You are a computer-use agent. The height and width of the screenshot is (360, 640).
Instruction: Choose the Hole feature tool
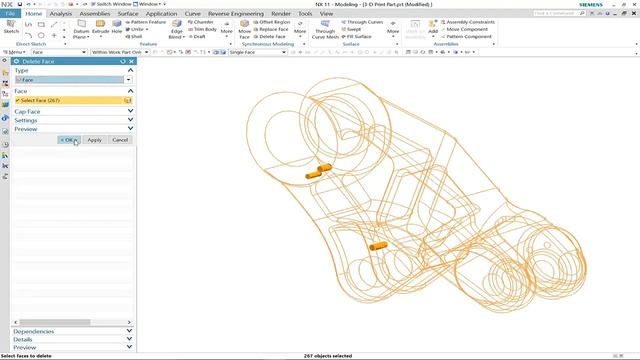click(117, 27)
